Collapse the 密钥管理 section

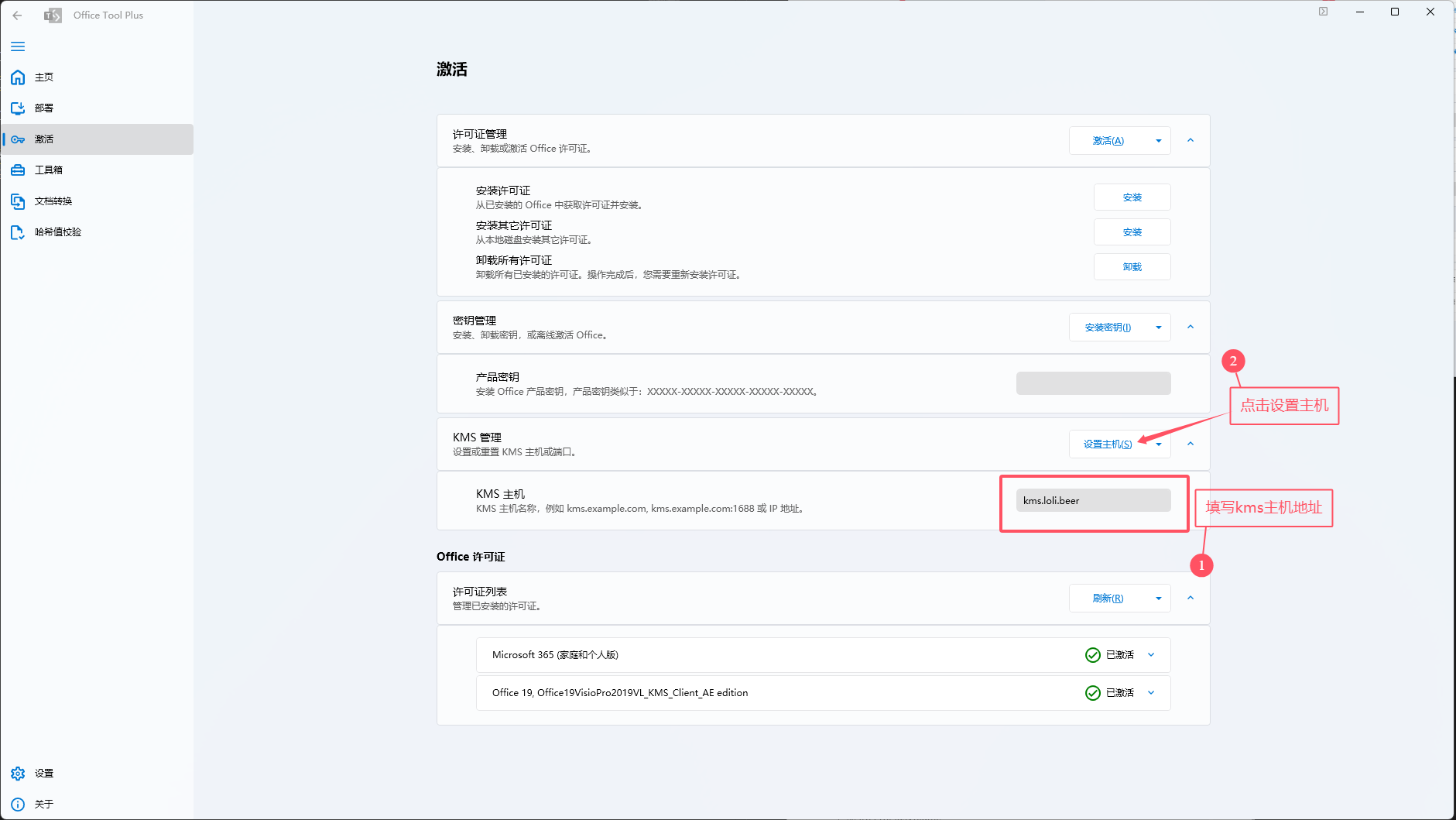(x=1190, y=328)
